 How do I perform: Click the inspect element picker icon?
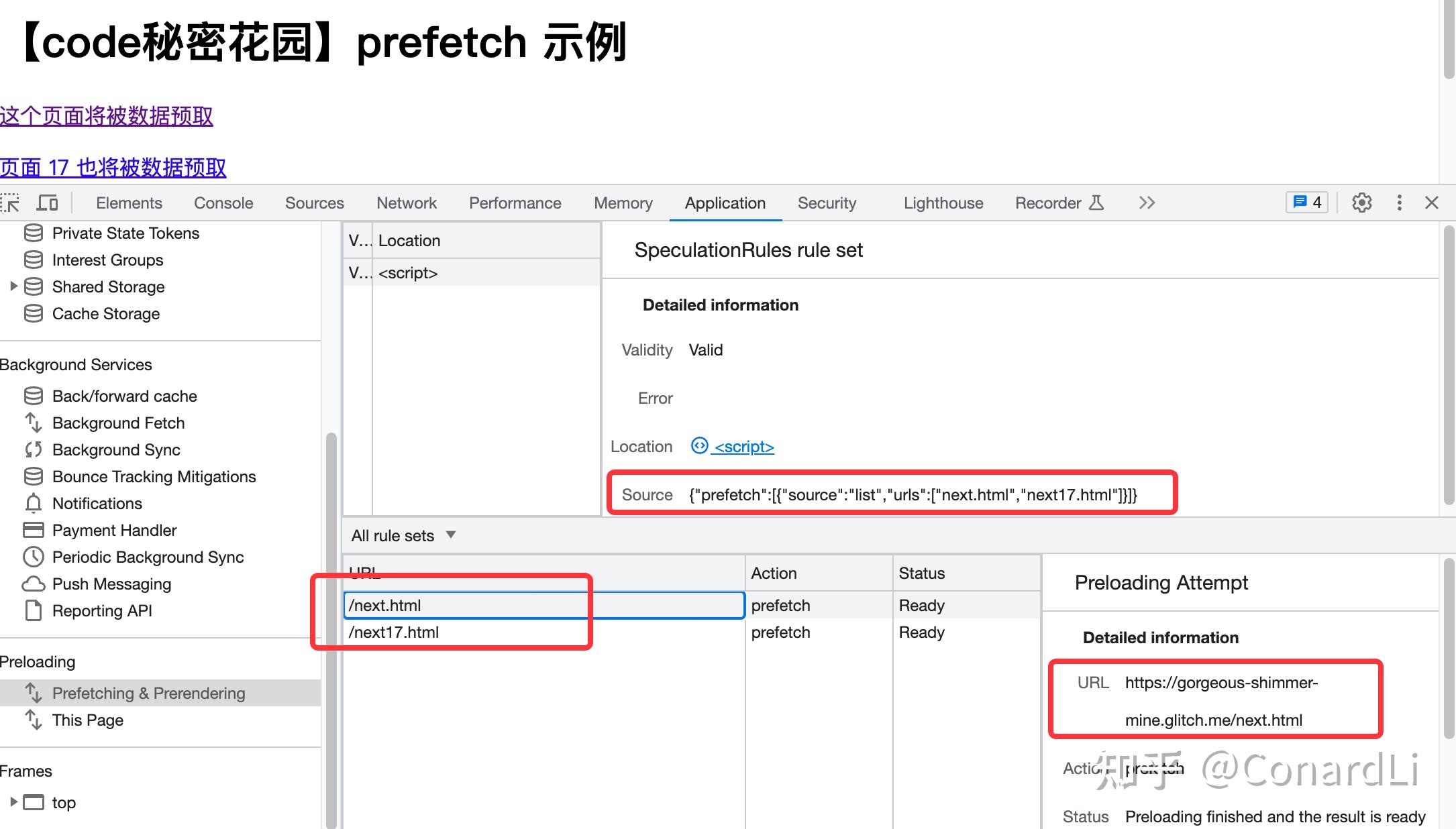tap(10, 203)
